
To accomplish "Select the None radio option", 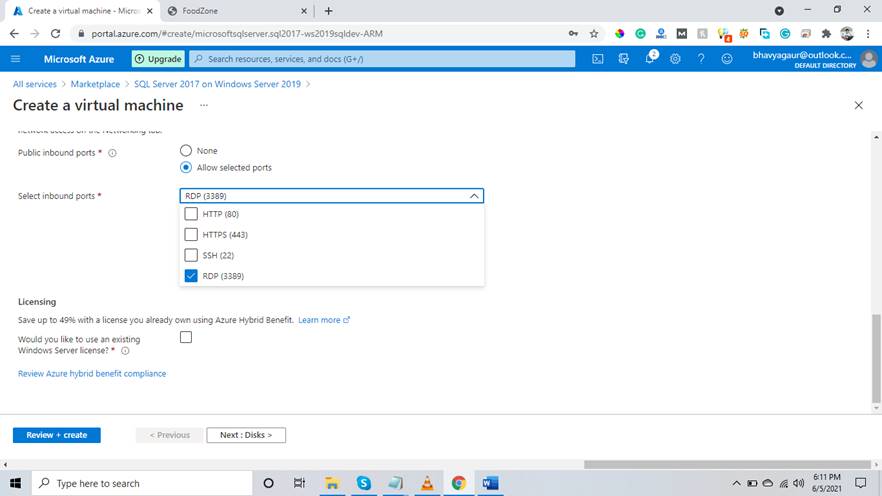I will [186, 150].
